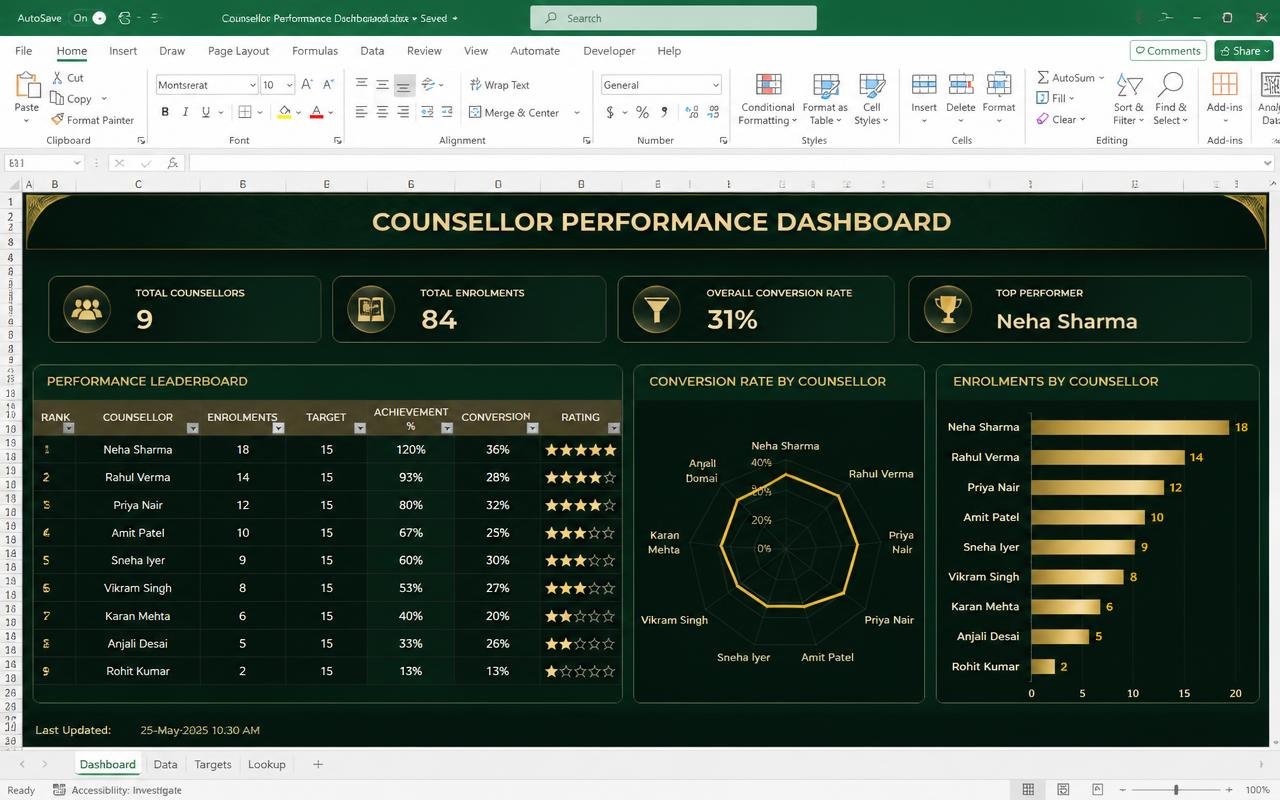Open Sort & Filter options

[1130, 100]
